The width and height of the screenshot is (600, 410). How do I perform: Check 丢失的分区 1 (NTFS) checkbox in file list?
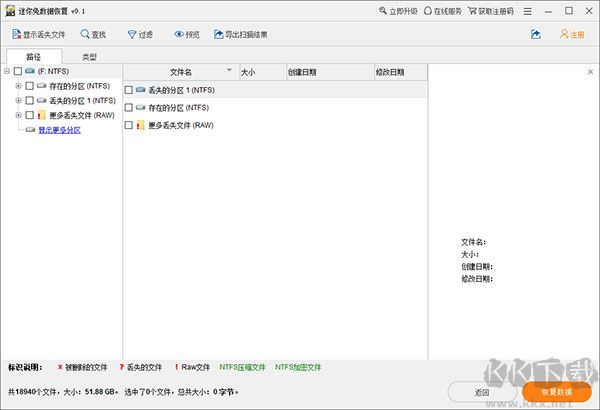point(129,90)
